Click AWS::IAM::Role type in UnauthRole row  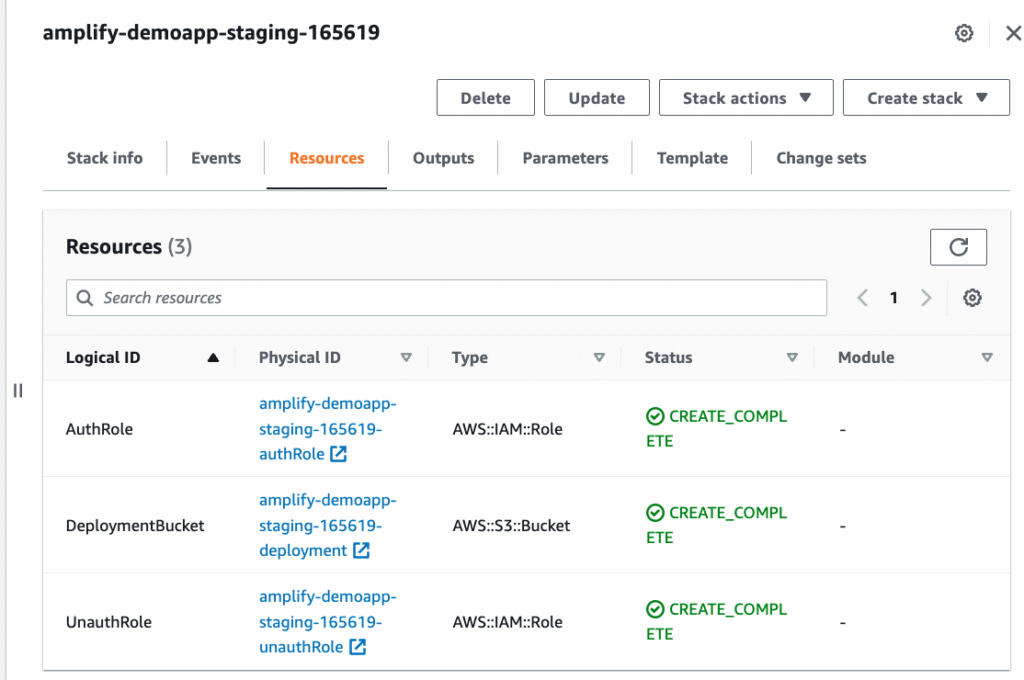point(507,623)
